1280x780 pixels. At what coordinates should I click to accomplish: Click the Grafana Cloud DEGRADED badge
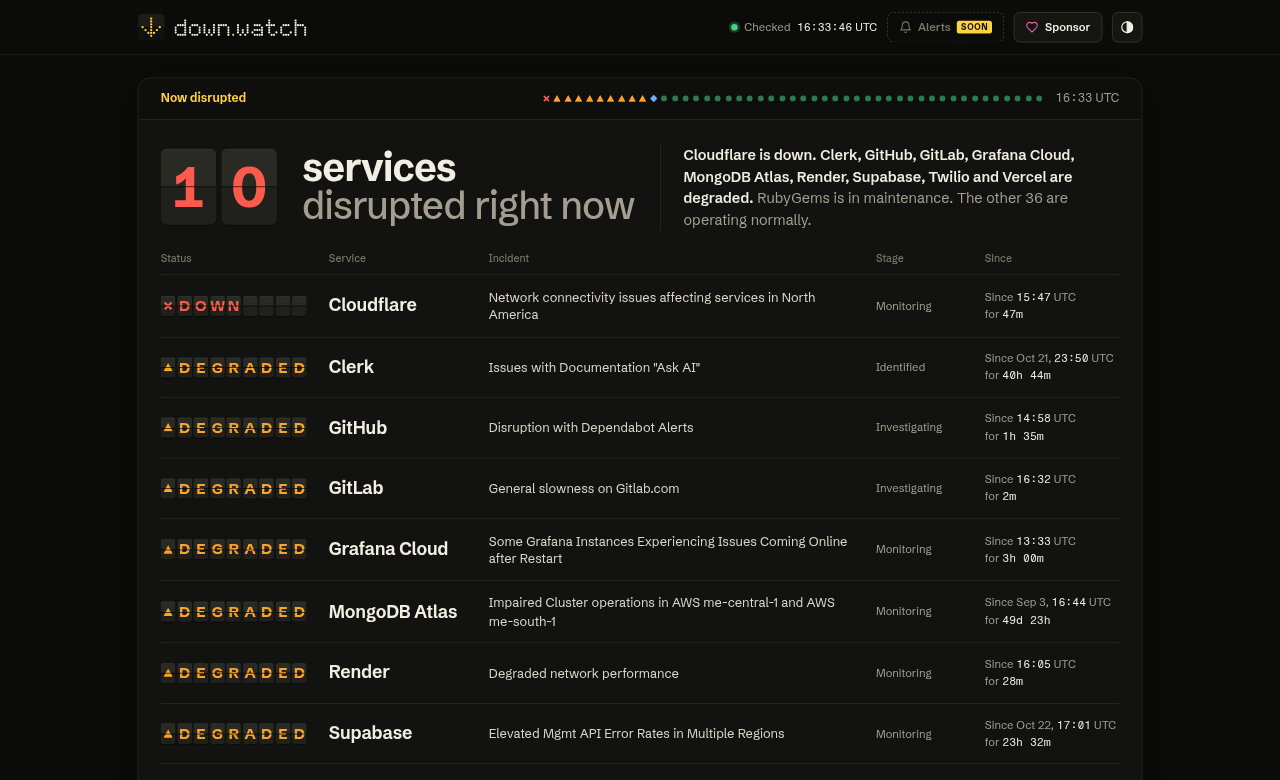233,549
